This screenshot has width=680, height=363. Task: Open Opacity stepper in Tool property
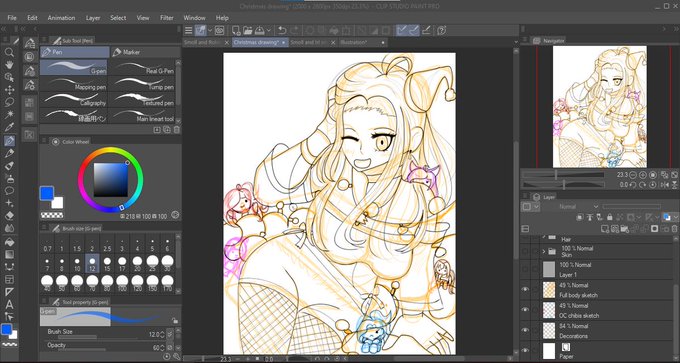click(x=162, y=348)
